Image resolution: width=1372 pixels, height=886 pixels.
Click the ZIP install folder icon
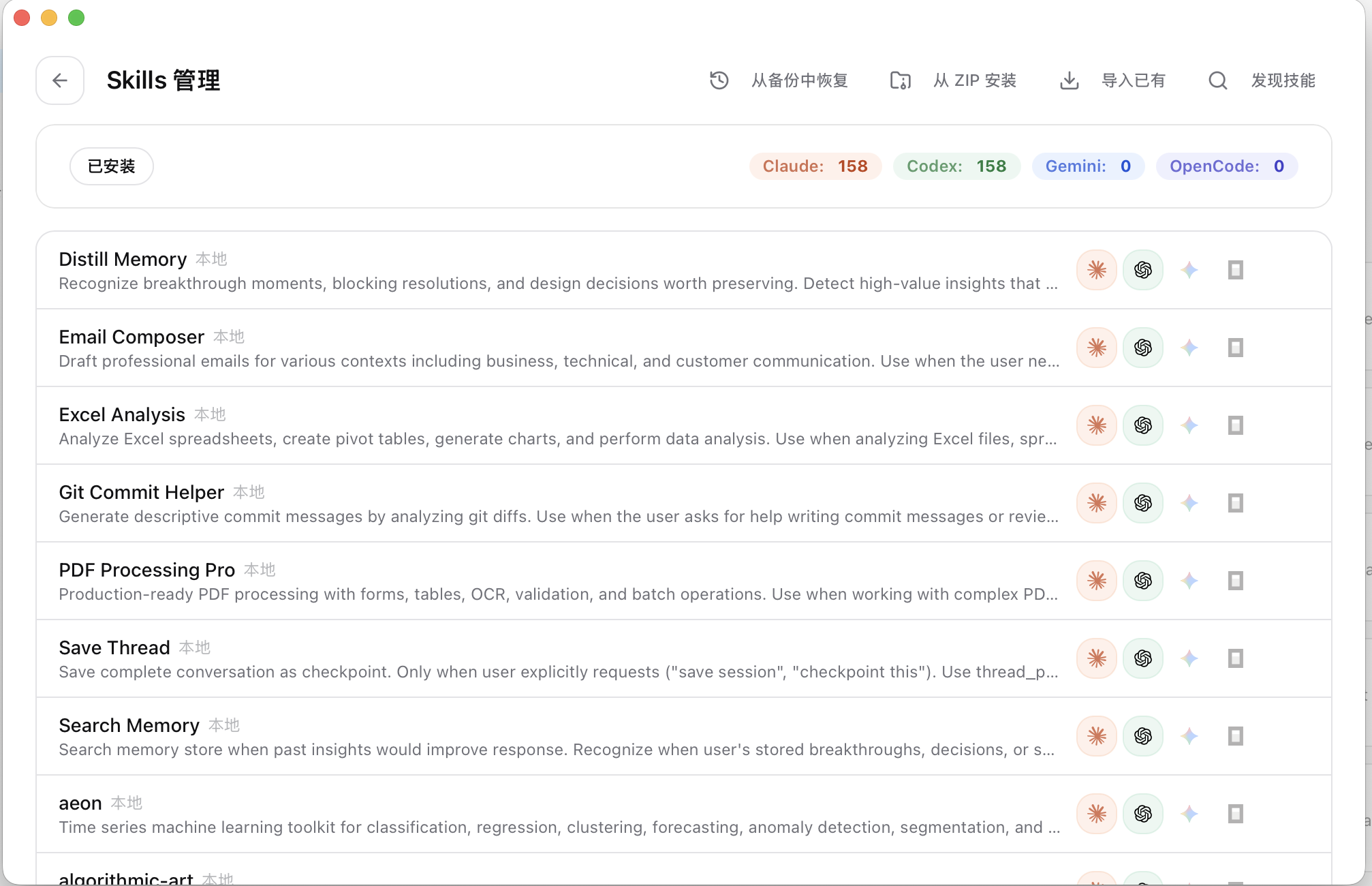point(901,80)
